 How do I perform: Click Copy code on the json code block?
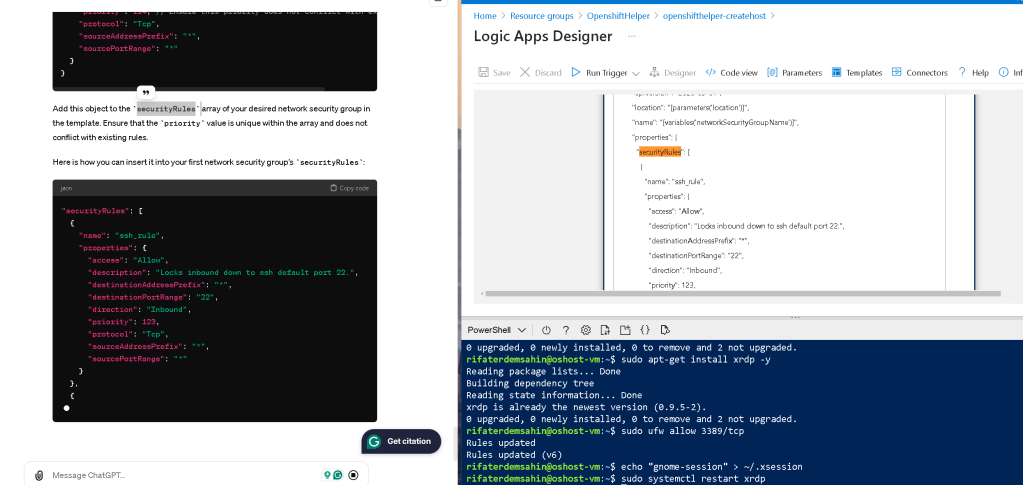click(349, 188)
